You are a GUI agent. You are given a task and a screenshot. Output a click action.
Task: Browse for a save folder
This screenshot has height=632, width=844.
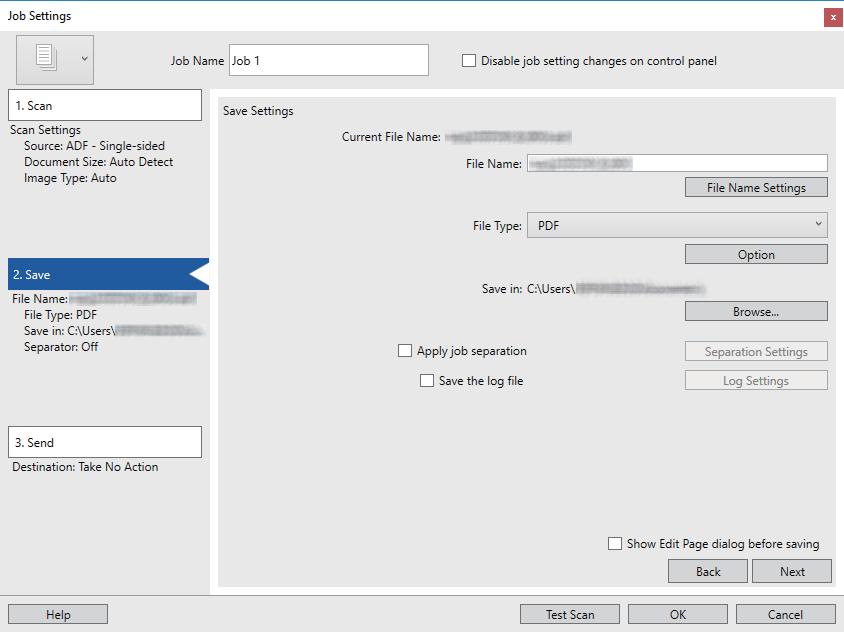(x=756, y=311)
